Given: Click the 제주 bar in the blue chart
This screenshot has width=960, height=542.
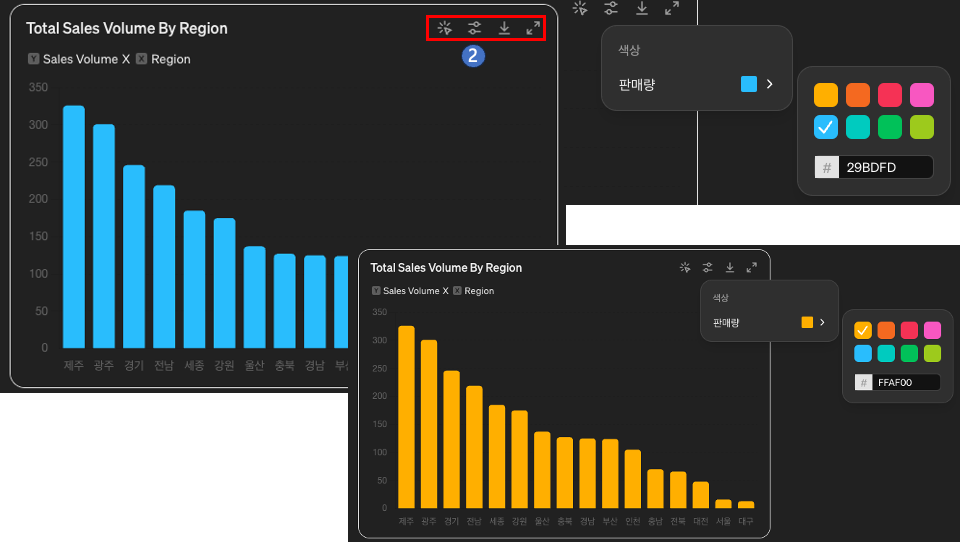Looking at the screenshot, I should 74,227.
